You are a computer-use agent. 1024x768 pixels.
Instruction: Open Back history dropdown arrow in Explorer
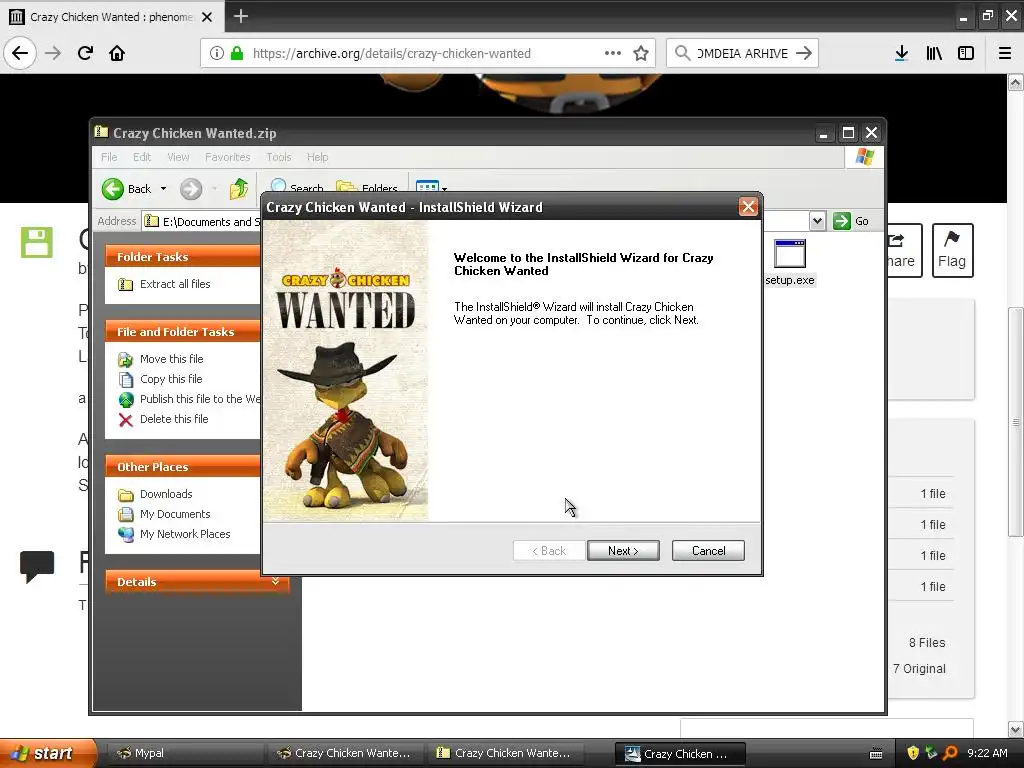click(x=163, y=189)
